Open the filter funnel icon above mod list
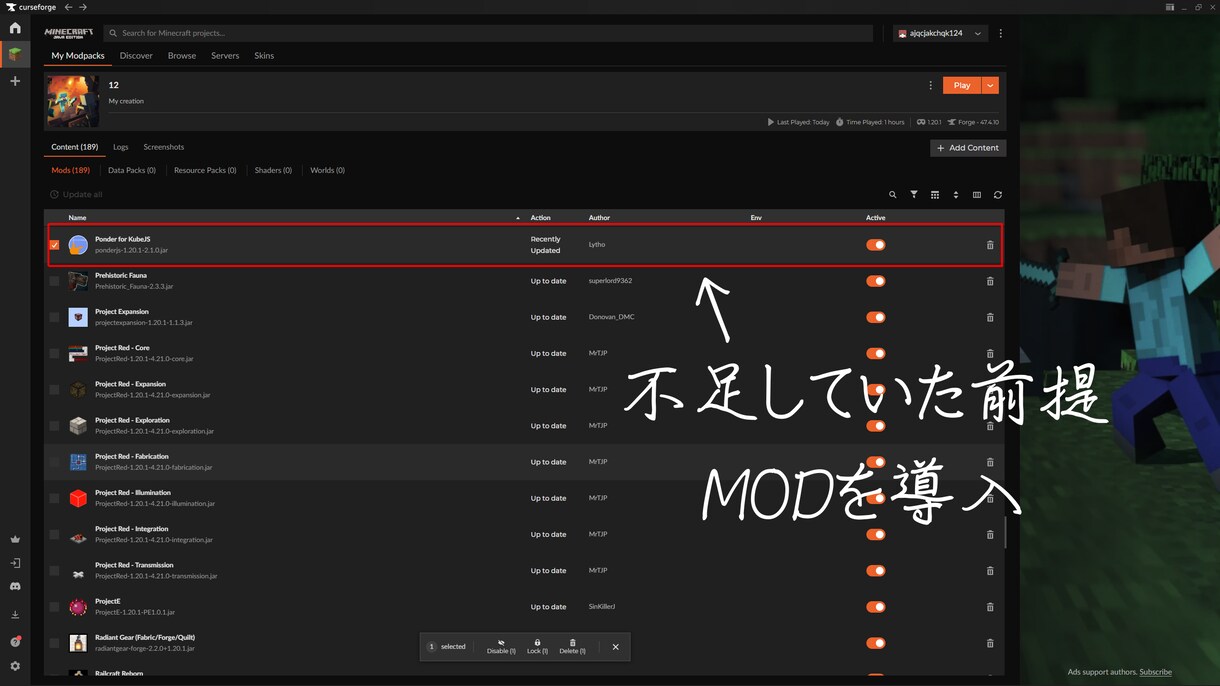1220x686 pixels. 914,195
